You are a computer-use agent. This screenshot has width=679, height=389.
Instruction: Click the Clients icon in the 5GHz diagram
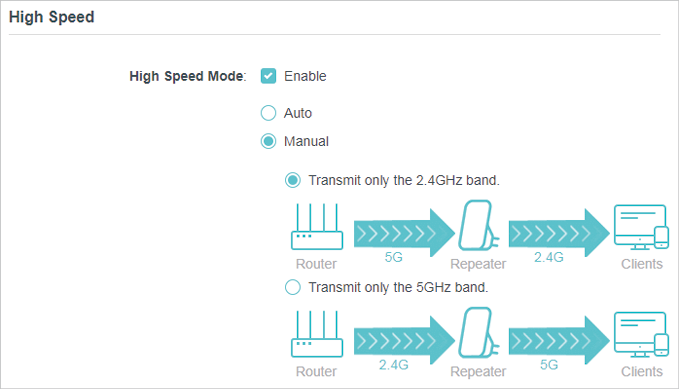pos(641,334)
